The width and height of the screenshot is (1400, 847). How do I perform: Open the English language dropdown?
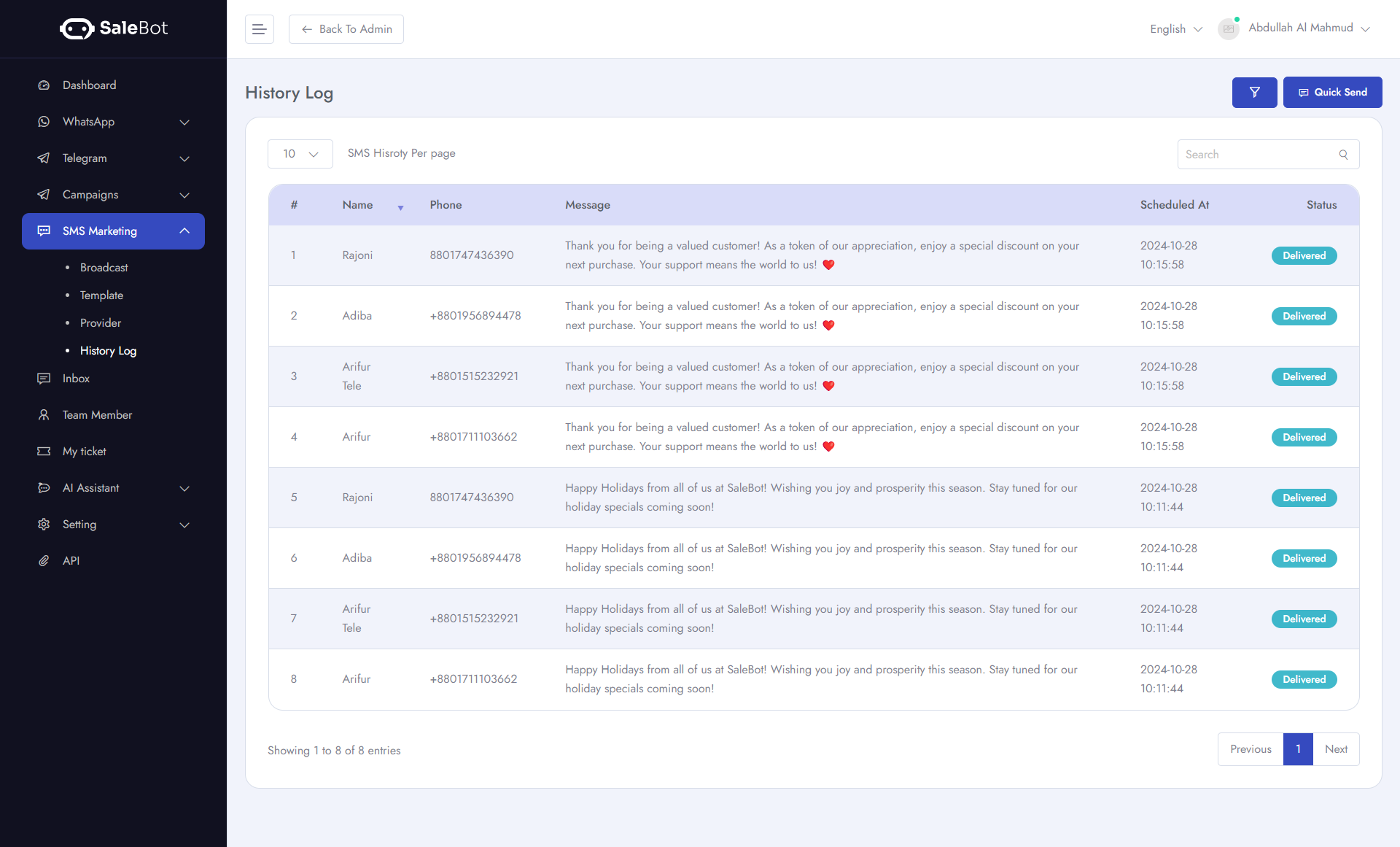[x=1175, y=29]
